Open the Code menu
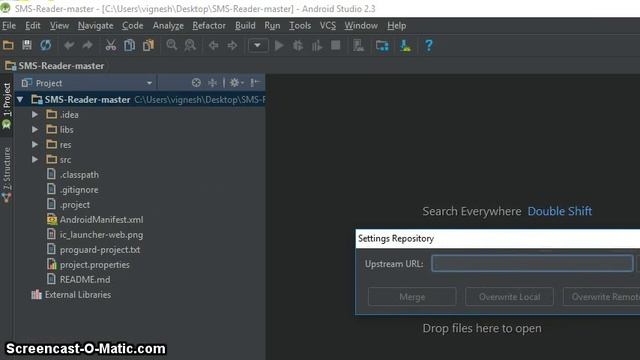 [133, 26]
